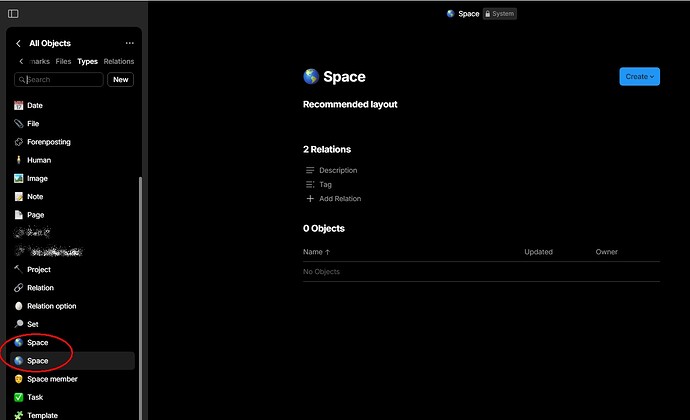Click the File paperclip icon
This screenshot has height=420, width=690.
pyautogui.click(x=18, y=124)
